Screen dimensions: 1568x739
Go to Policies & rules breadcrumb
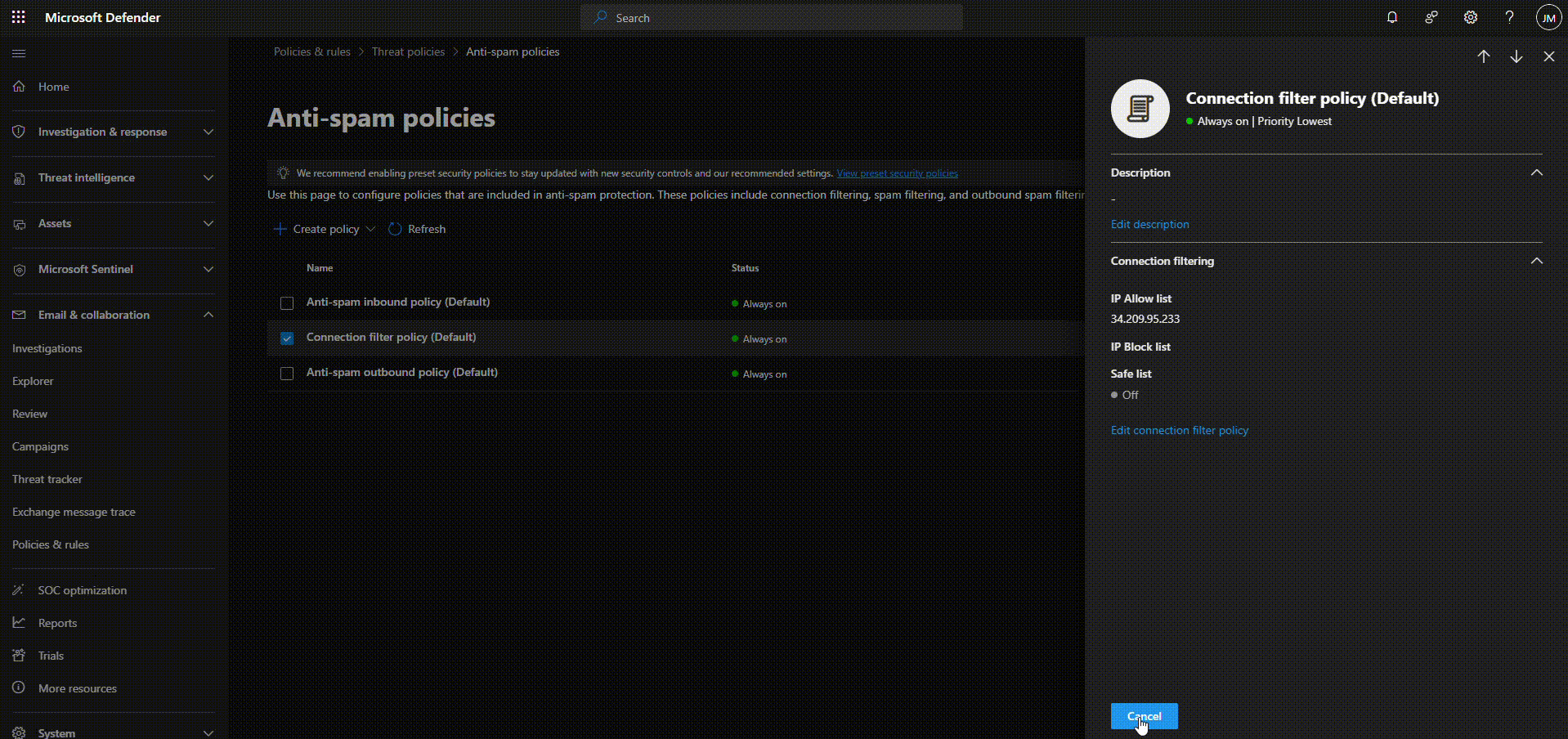(312, 52)
